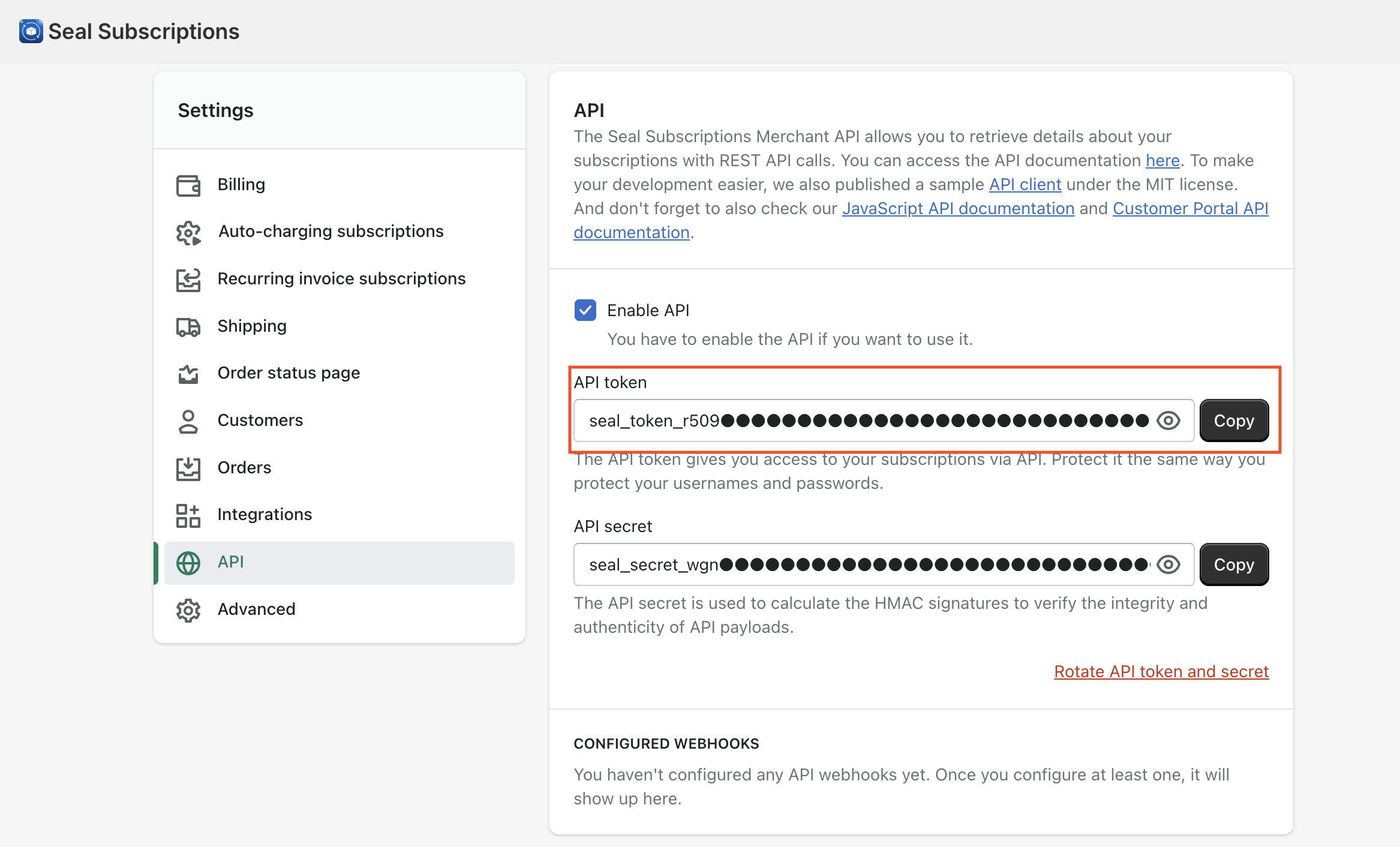Open Recurring invoice subscriptions settings
1400x847 pixels.
pyautogui.click(x=340, y=279)
